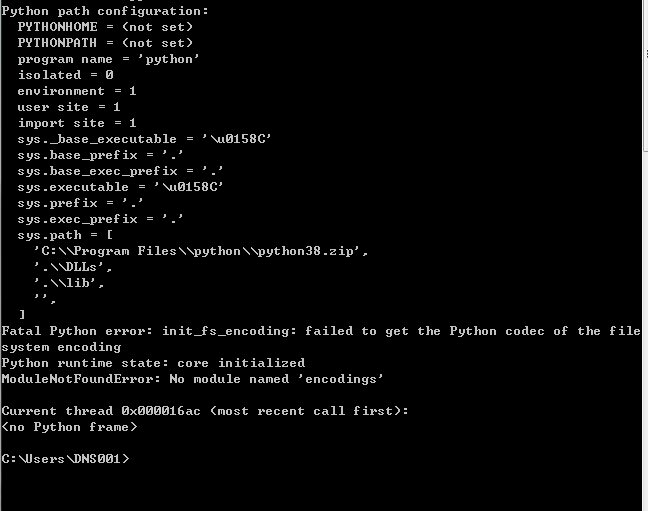This screenshot has height=511, width=648.
Task: Click the 'user site = 1' line
Action: pyautogui.click(x=69, y=107)
